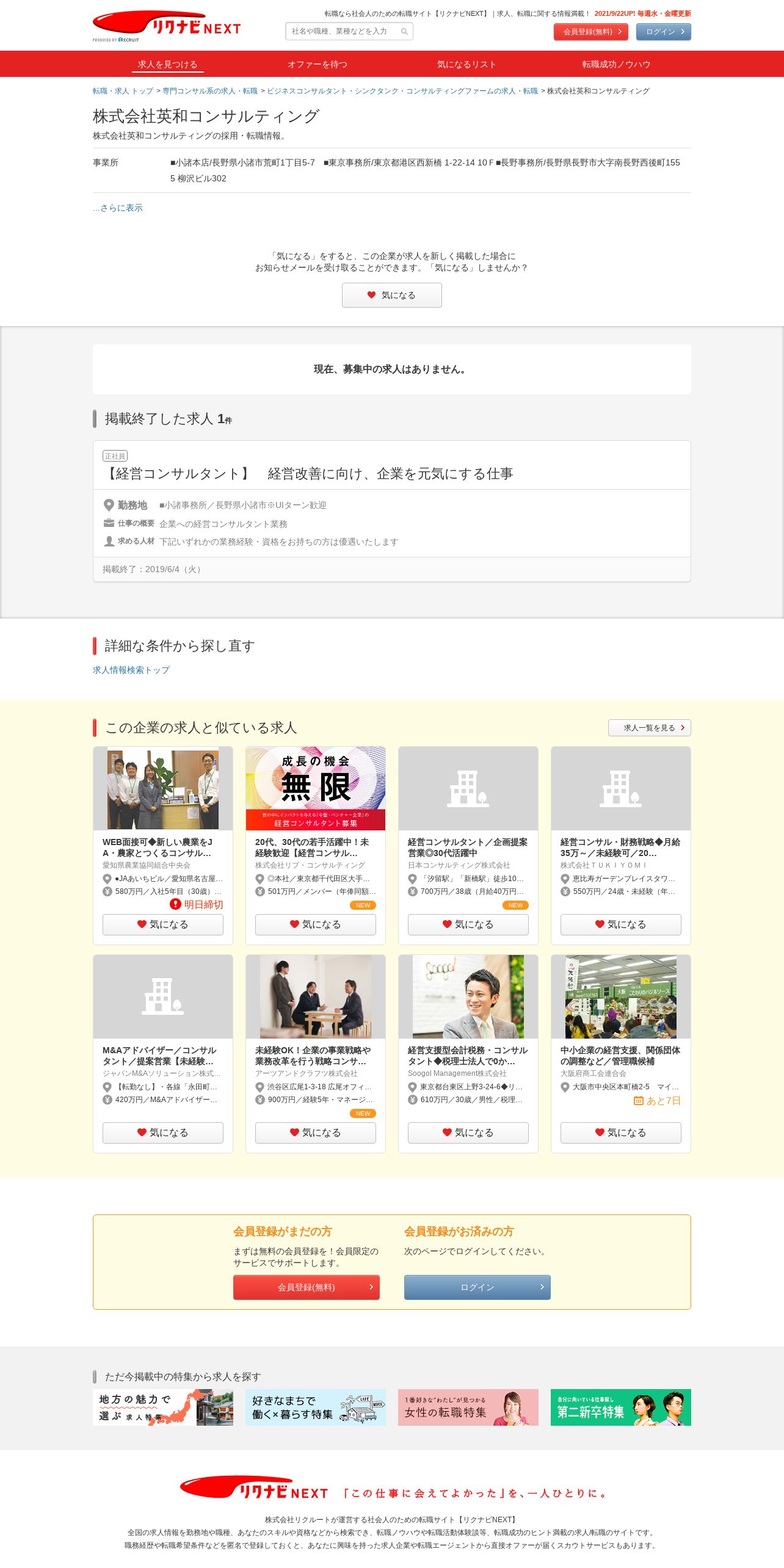Open 専門コンサル系の求人・転職 breadcrumb
Viewport: 784px width, 1568px height.
tap(210, 91)
